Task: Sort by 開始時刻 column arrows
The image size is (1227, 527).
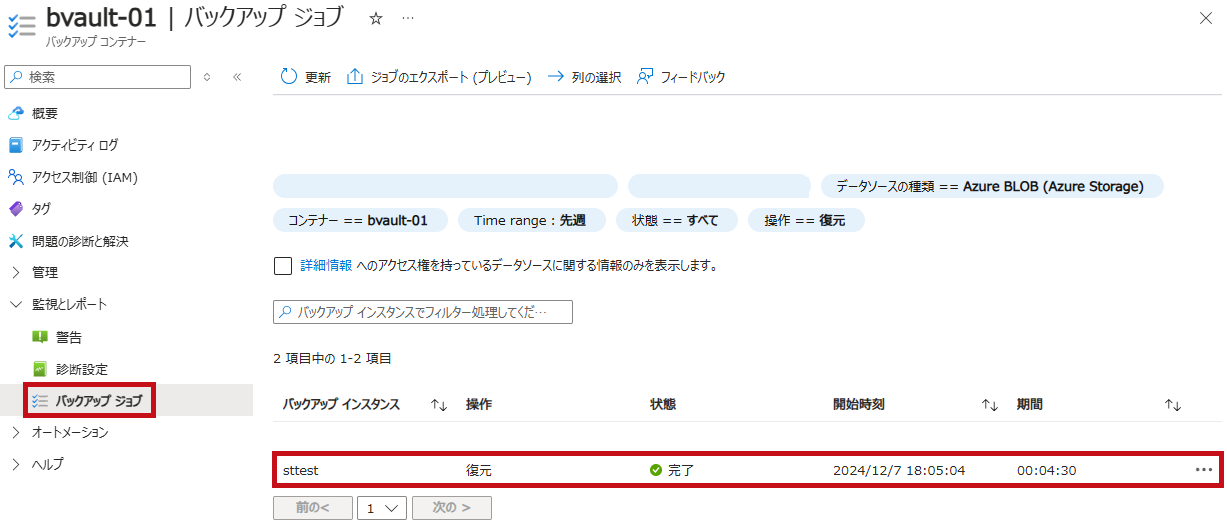Action: point(990,404)
